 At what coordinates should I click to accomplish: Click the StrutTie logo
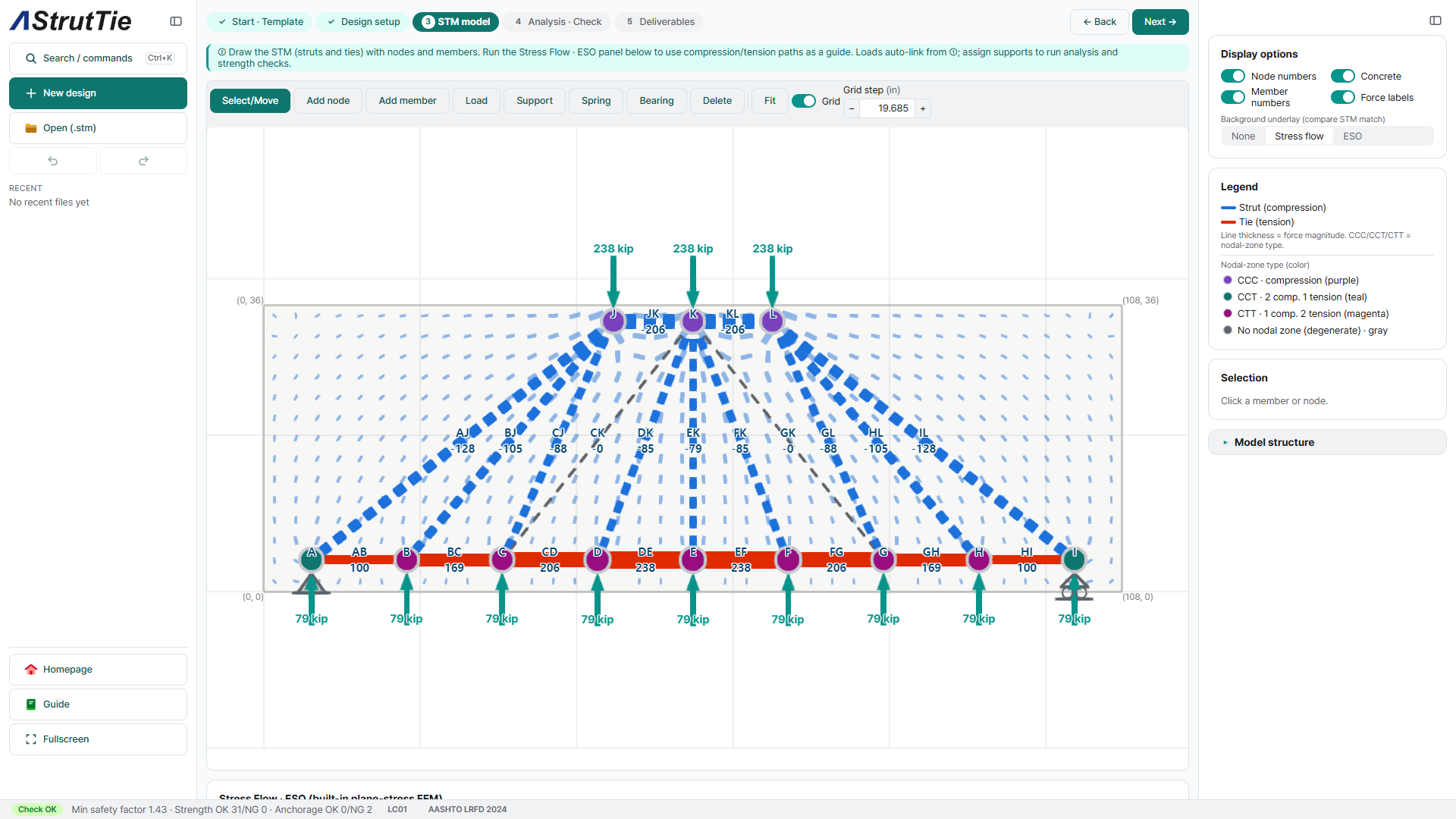71,21
